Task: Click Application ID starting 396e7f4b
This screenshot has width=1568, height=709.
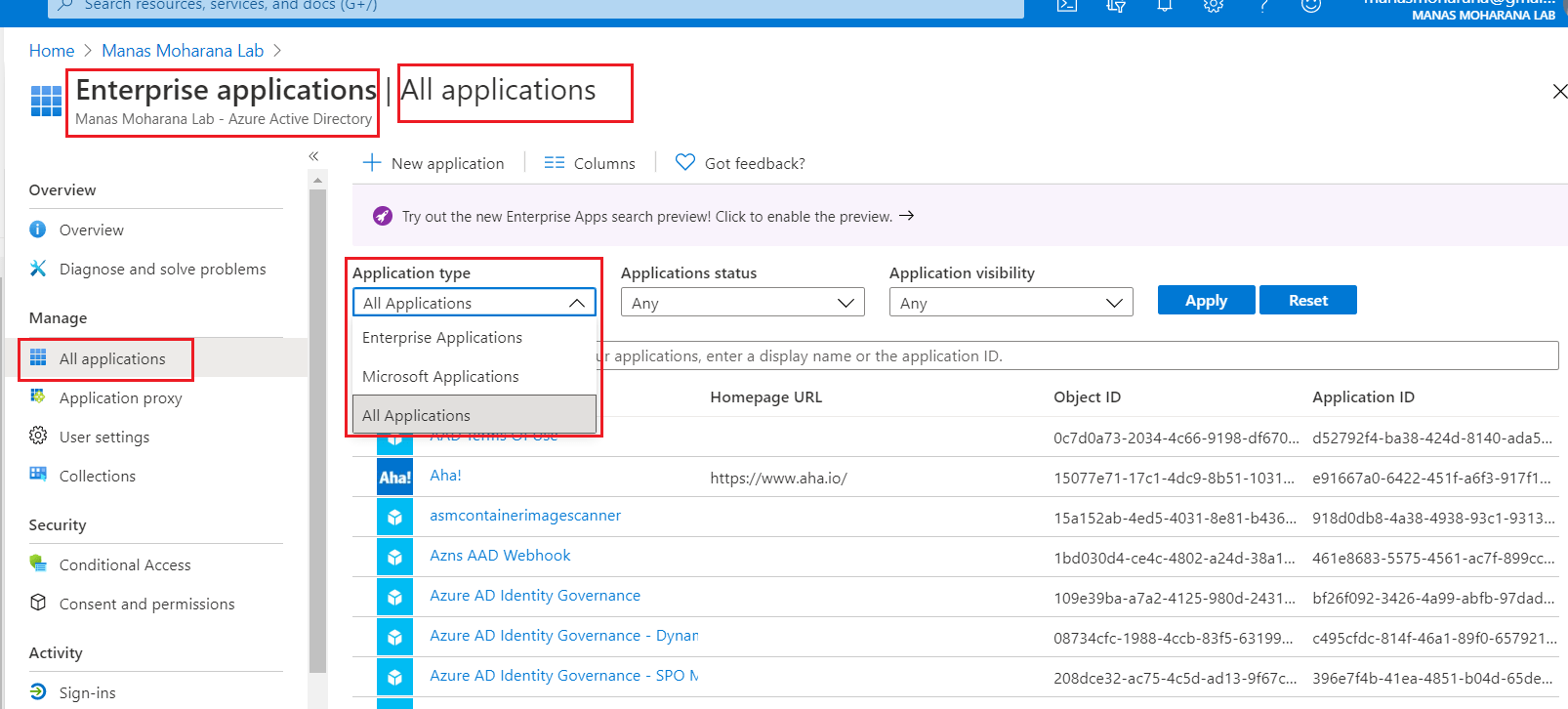Action: 1432,679
